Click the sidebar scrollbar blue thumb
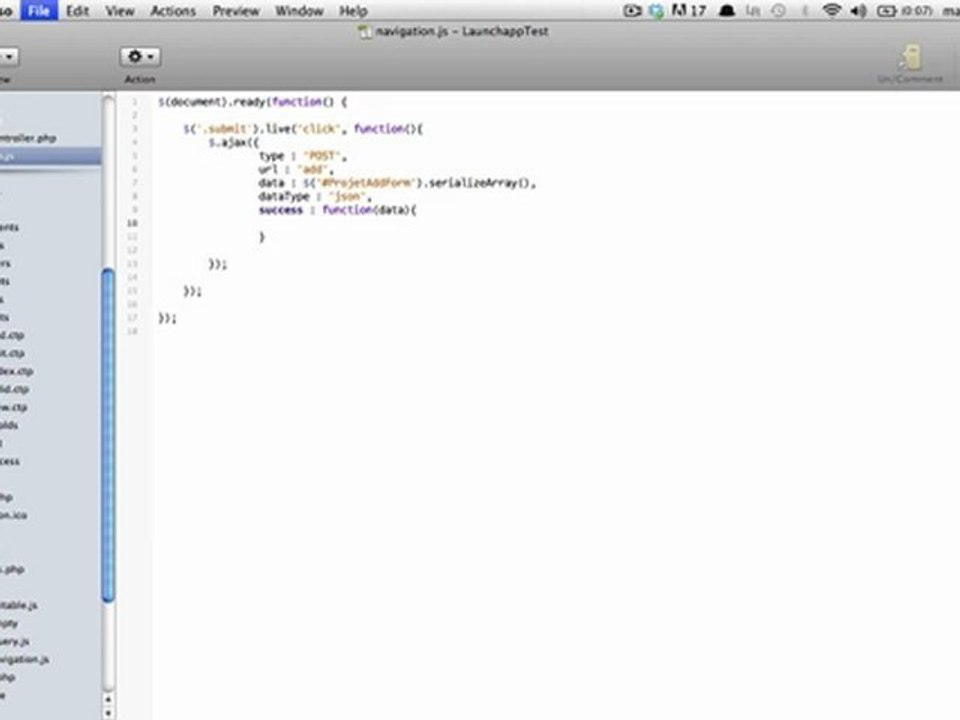 click(x=108, y=435)
